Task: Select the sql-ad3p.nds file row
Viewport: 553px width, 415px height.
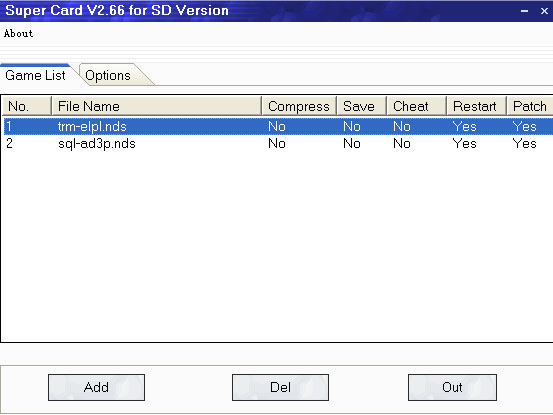Action: click(x=278, y=144)
